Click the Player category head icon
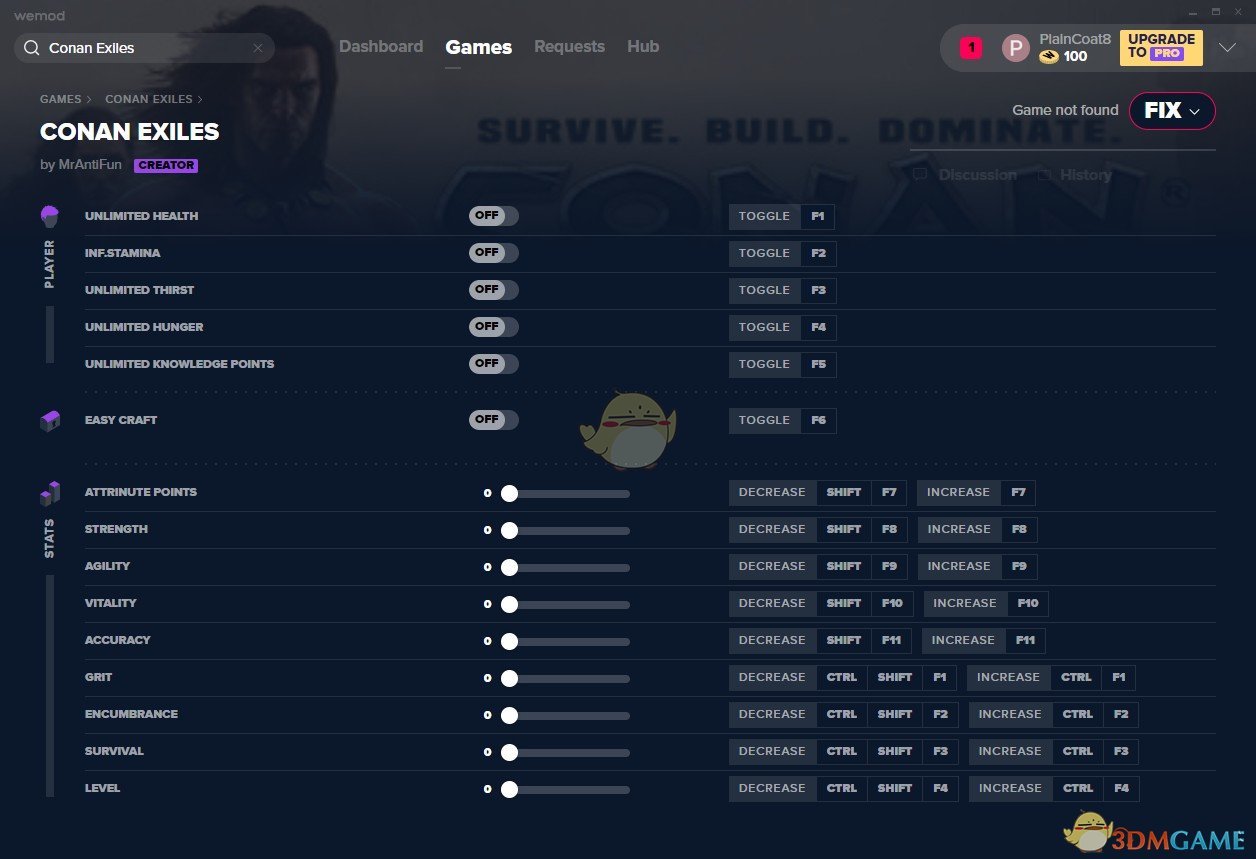This screenshot has height=859, width=1256. [49, 216]
